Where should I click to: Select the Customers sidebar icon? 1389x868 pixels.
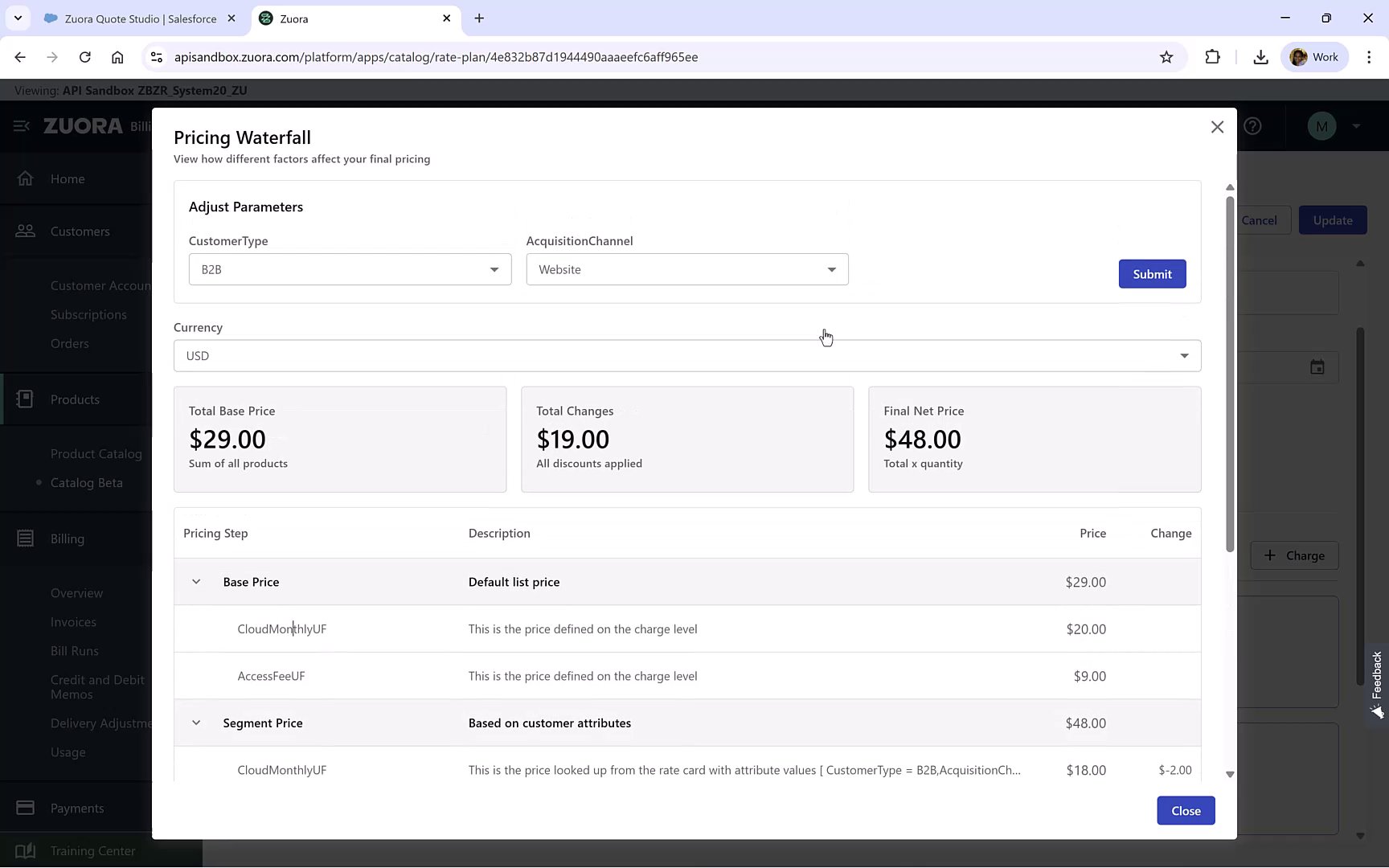[x=27, y=231]
